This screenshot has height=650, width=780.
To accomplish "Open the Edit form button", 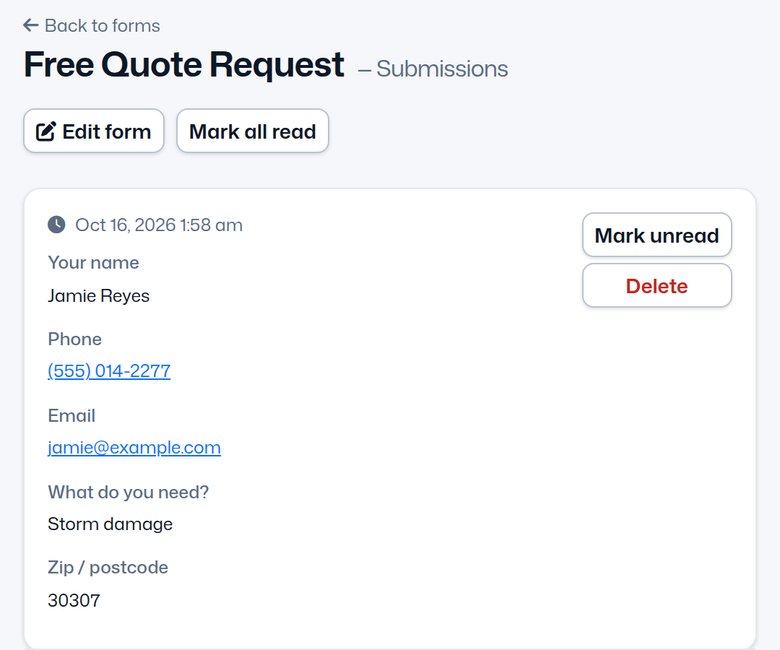I will click(94, 131).
